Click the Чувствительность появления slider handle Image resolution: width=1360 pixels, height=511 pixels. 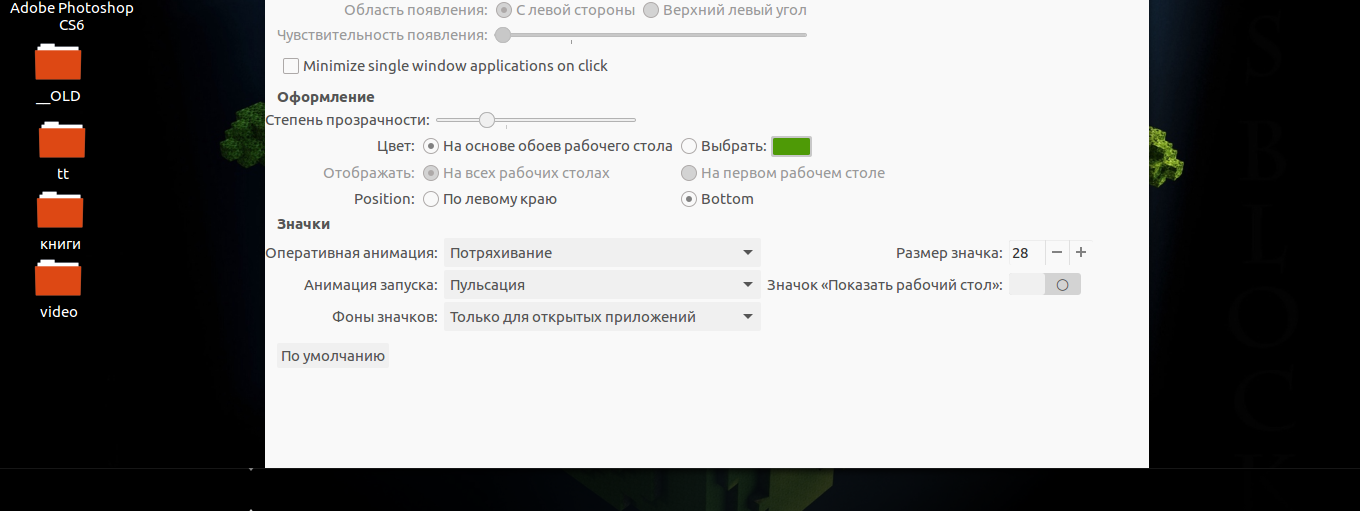[x=503, y=35]
